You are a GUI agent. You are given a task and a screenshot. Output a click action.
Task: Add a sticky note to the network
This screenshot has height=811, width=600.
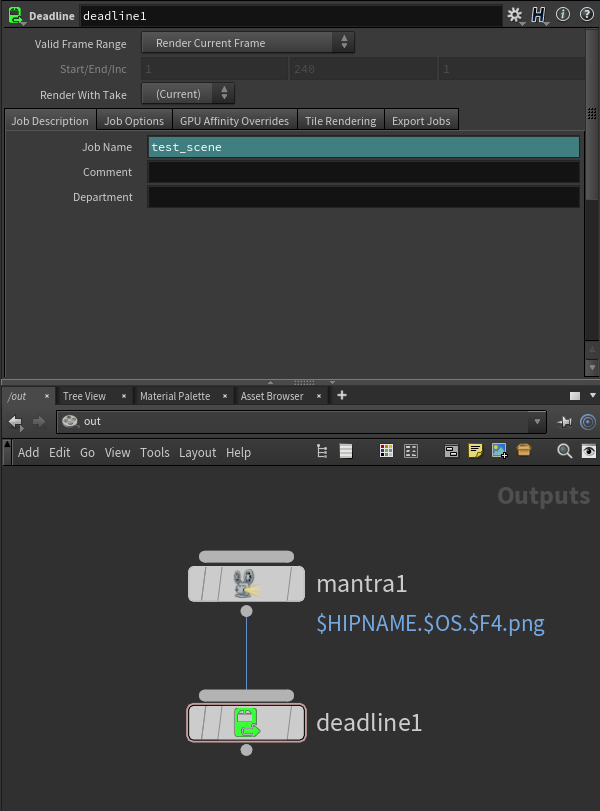tap(475, 452)
